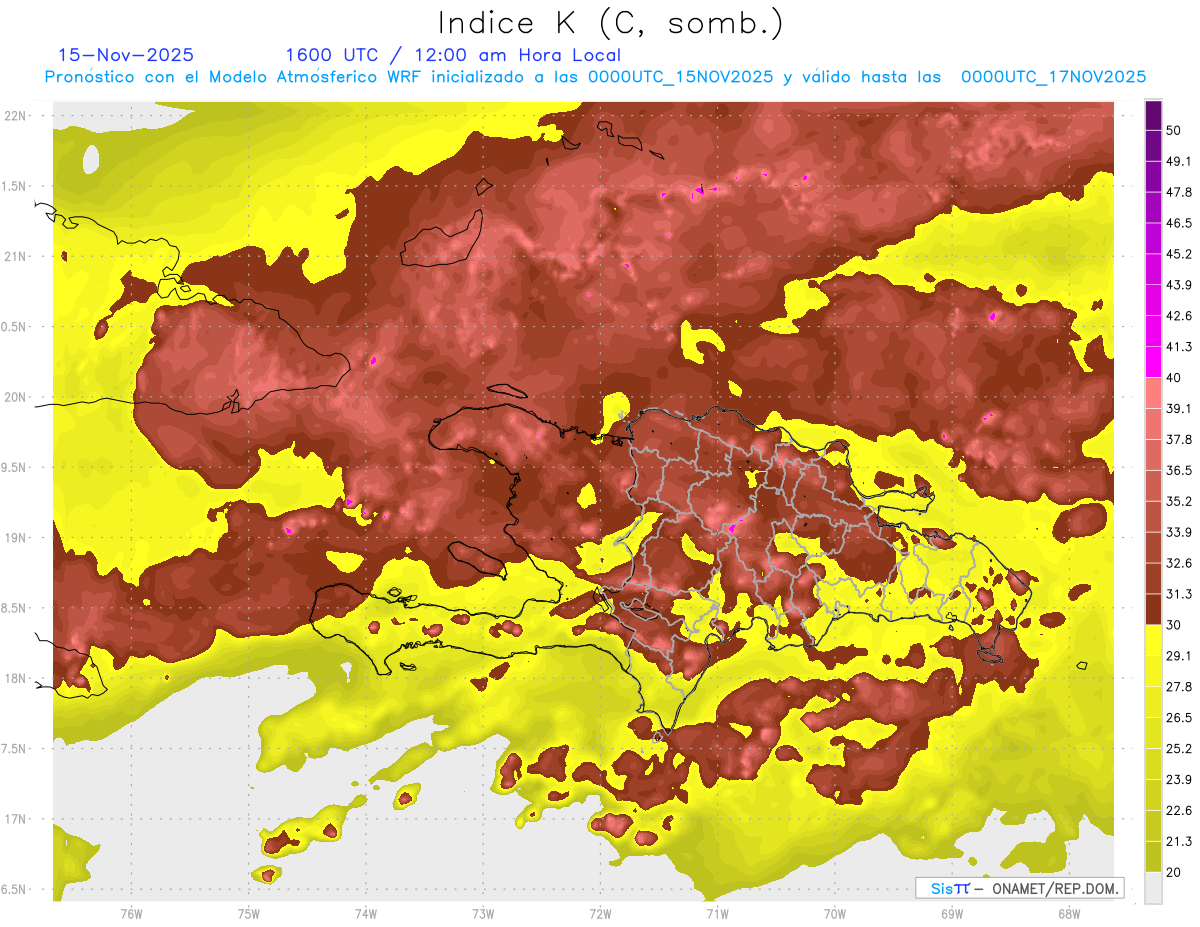Click the color scale label "31.3"
Viewport: 1200px width, 927px height.
(1179, 594)
